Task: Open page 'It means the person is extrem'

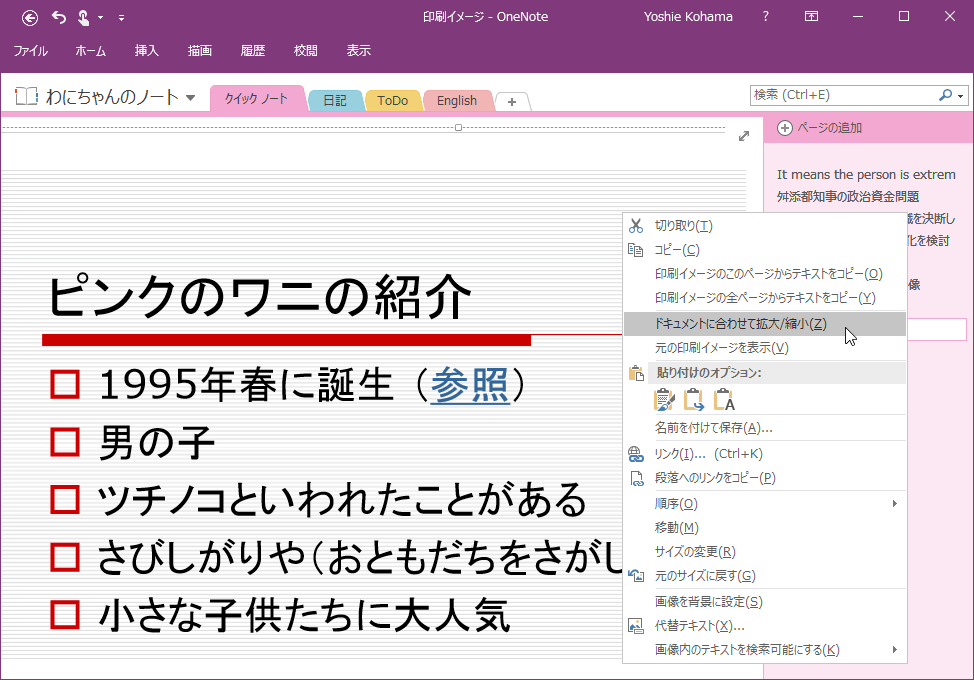Action: (866, 175)
